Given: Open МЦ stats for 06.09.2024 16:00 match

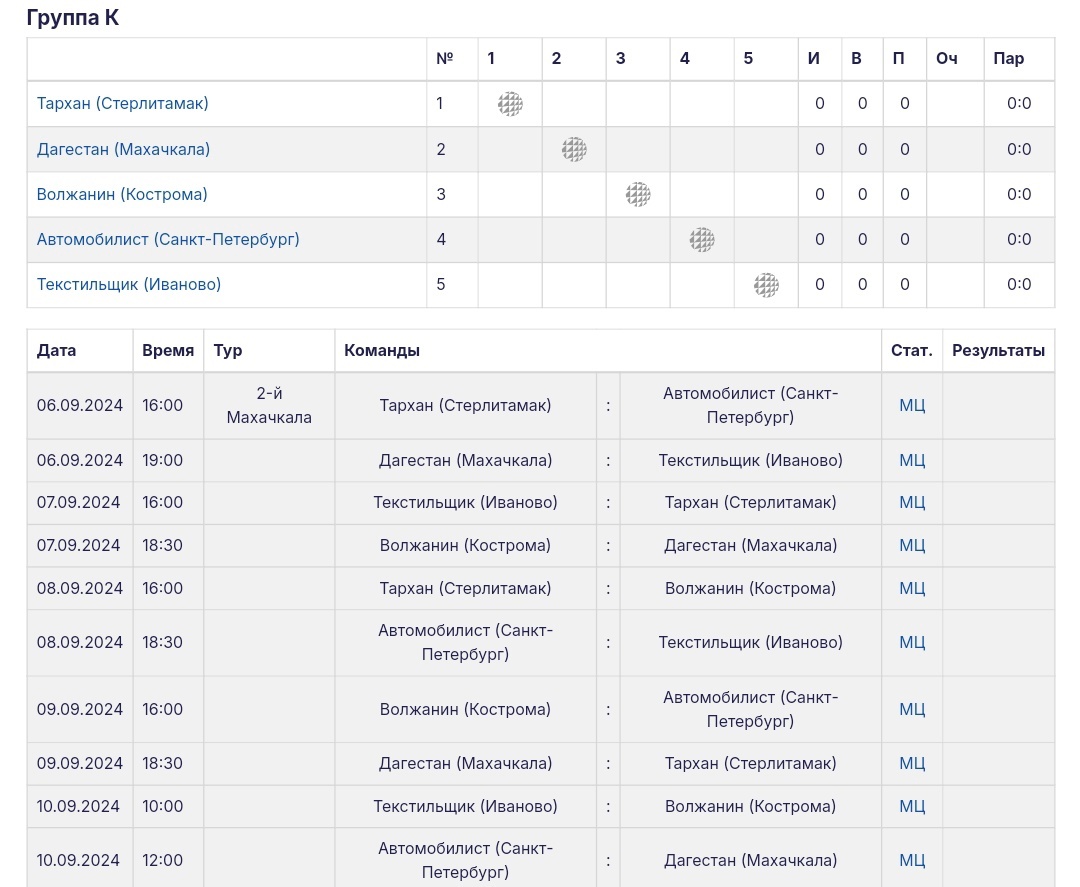Looking at the screenshot, I should [x=912, y=406].
